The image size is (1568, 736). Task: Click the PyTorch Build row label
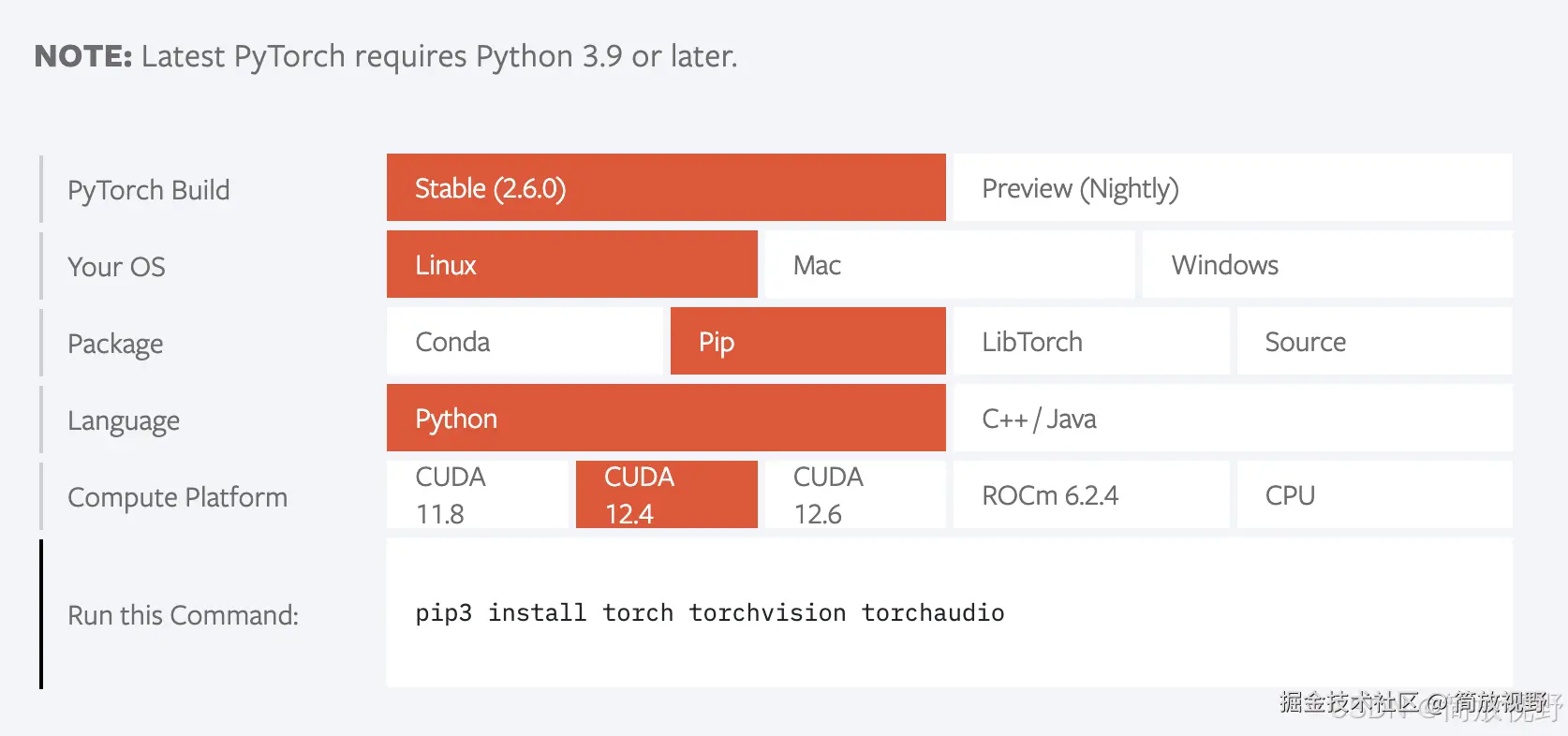148,190
